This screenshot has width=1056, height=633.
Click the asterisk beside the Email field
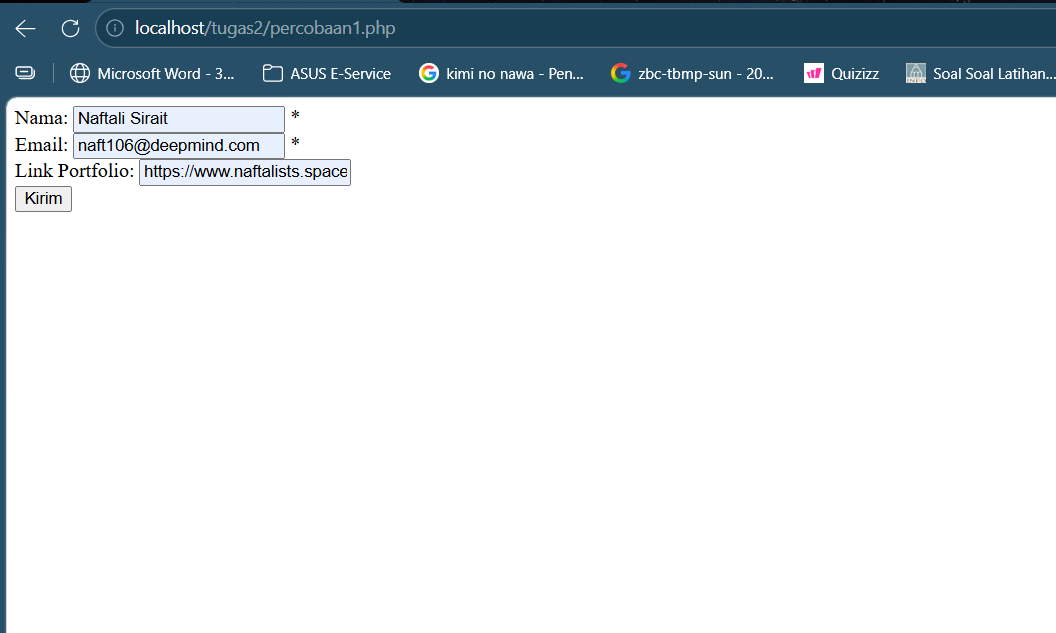pyautogui.click(x=295, y=145)
